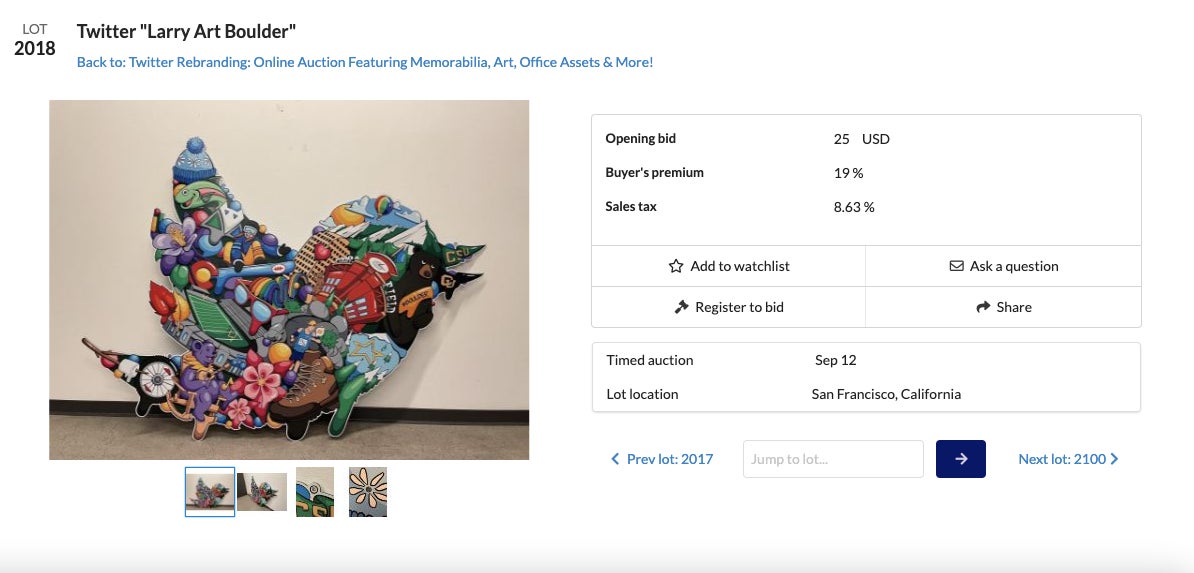Select the daisy flower detail thumbnail
This screenshot has height=573, width=1194.
367,492
